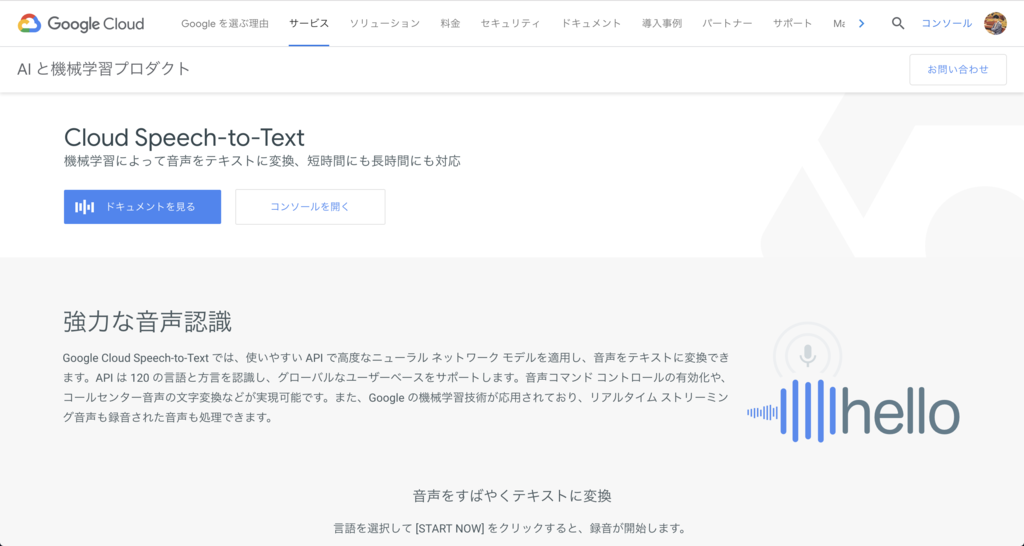The height and width of the screenshot is (546, 1024).
Task: Select the サービス tab
Action: (309, 24)
